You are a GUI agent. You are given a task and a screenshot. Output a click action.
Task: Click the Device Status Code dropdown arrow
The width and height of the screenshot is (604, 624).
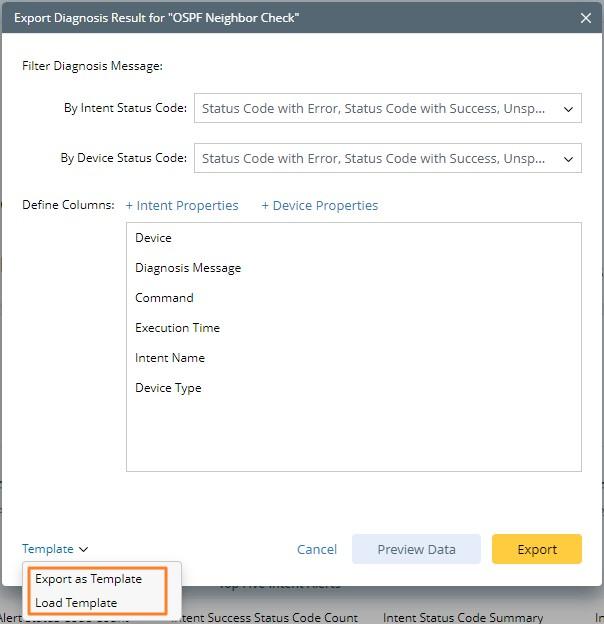pos(568,158)
